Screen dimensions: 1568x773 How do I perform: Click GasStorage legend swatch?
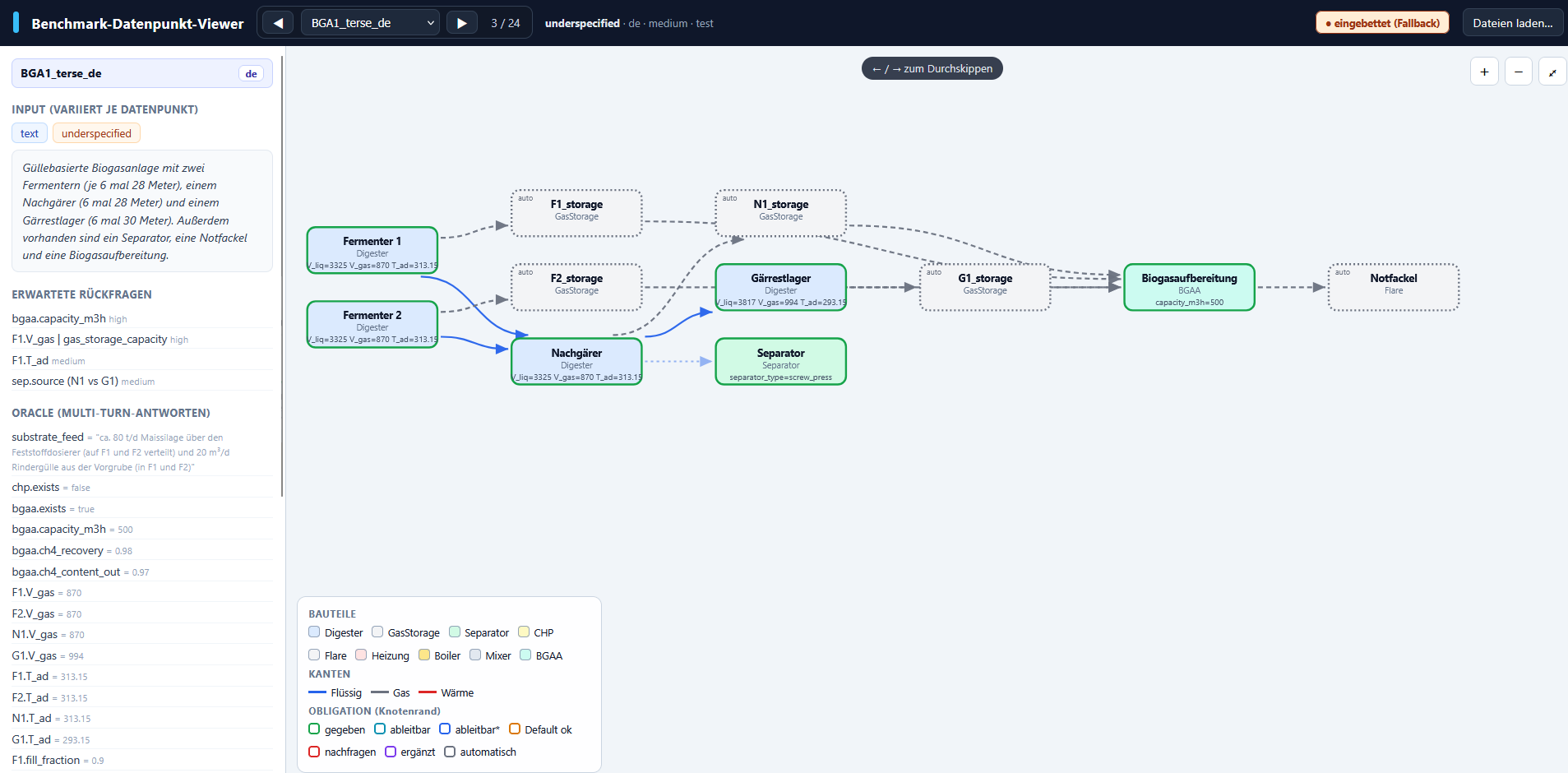(377, 632)
